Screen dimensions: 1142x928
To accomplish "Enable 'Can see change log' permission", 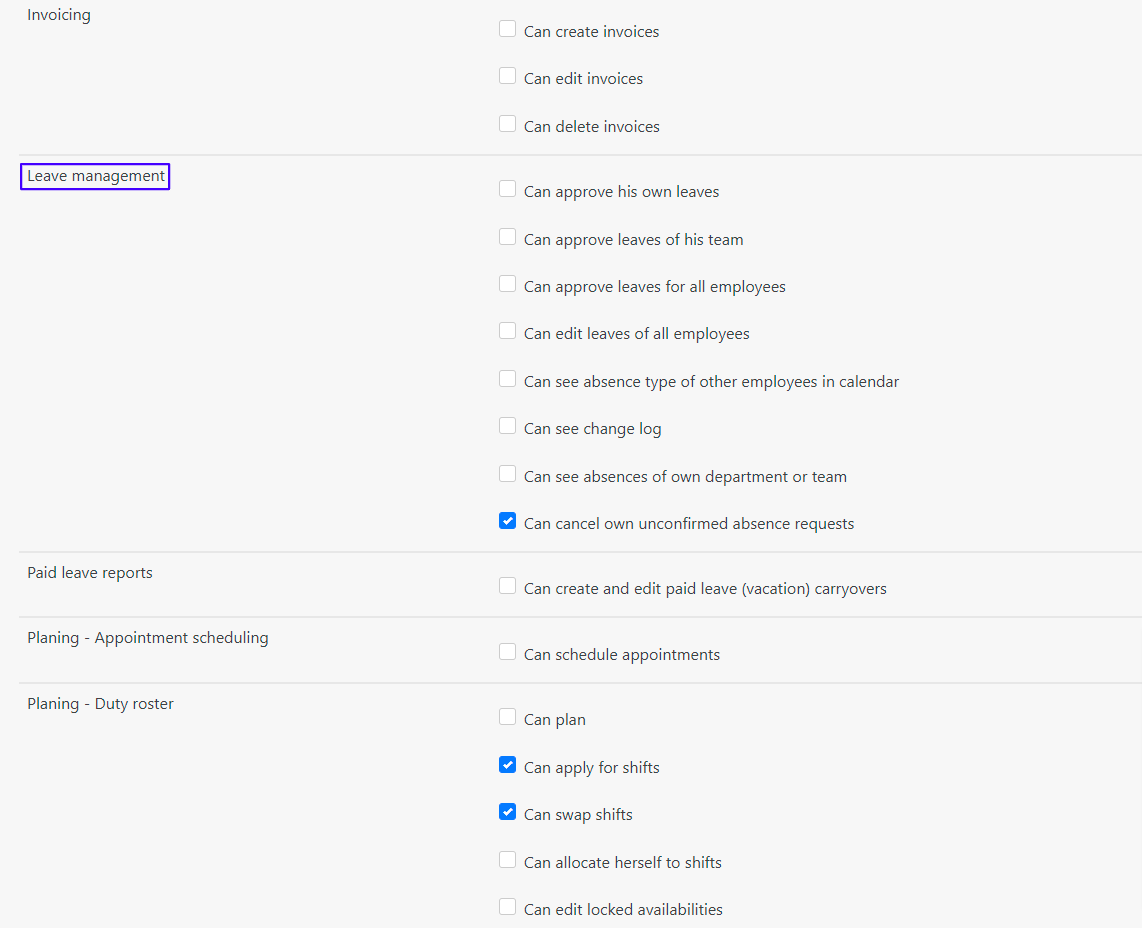I will [507, 426].
